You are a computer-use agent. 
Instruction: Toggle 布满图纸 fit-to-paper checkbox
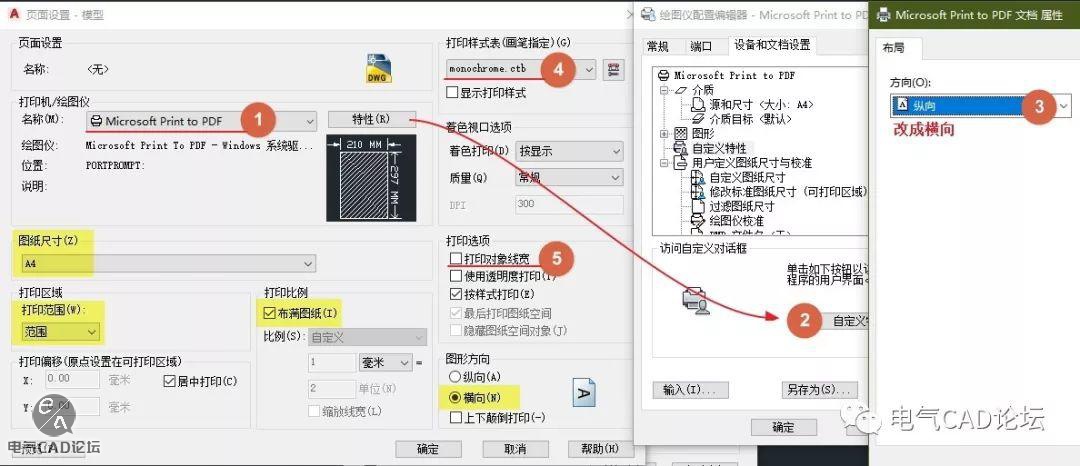[270, 313]
